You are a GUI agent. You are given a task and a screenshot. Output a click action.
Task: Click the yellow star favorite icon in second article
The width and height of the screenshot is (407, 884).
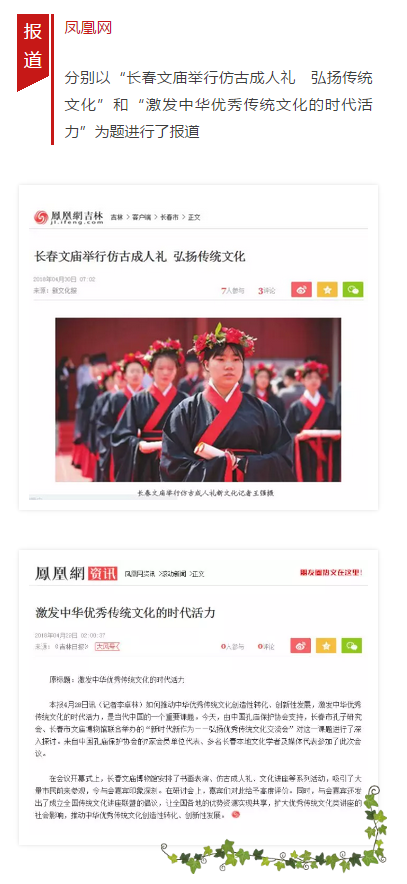pos(326,646)
